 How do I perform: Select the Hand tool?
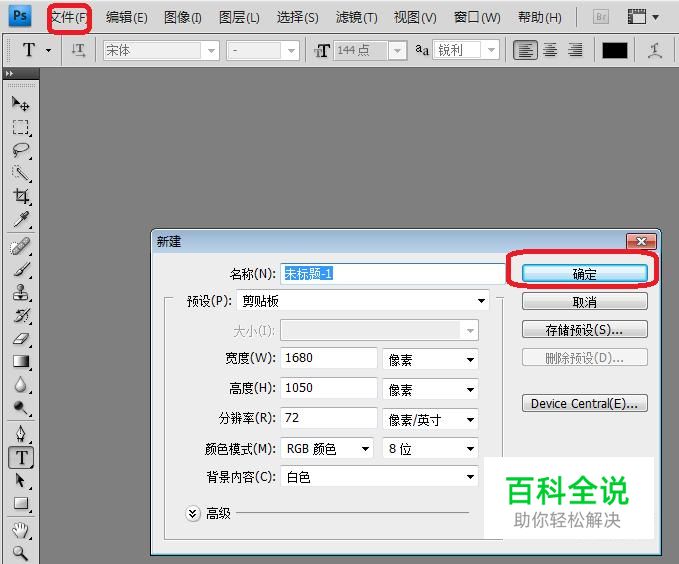(20, 530)
